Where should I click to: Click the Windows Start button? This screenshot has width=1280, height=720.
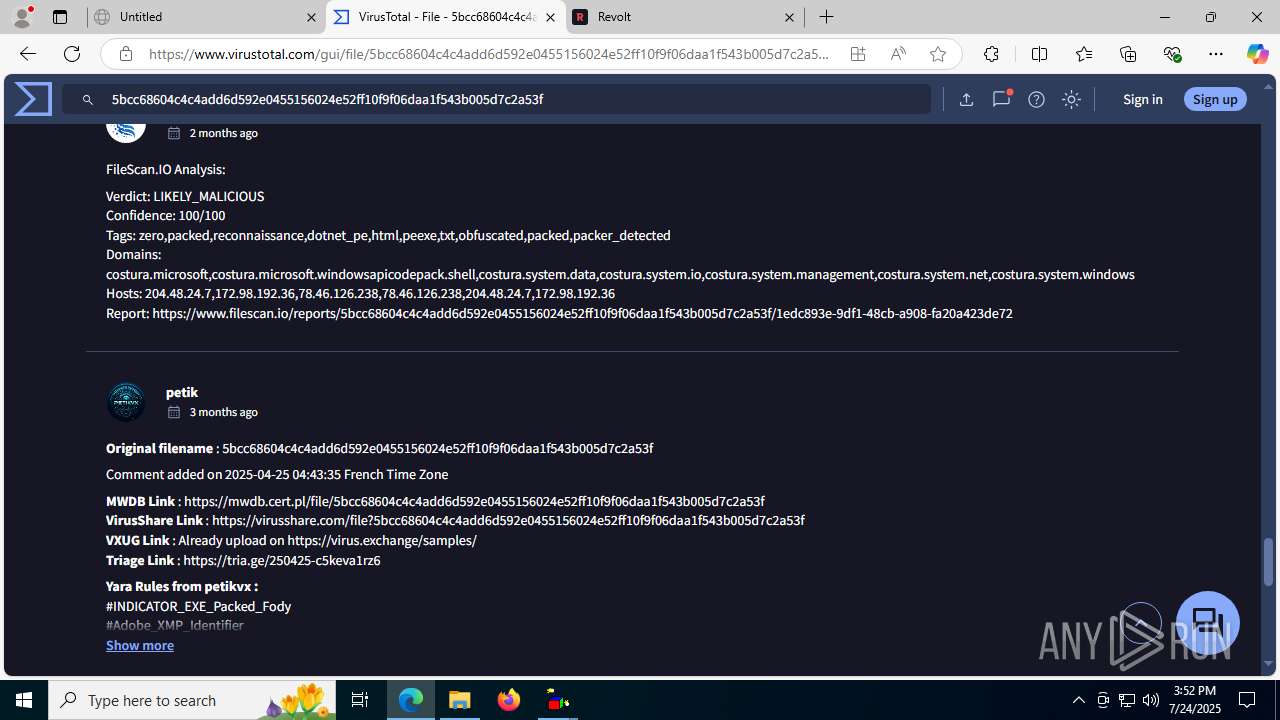(24, 700)
